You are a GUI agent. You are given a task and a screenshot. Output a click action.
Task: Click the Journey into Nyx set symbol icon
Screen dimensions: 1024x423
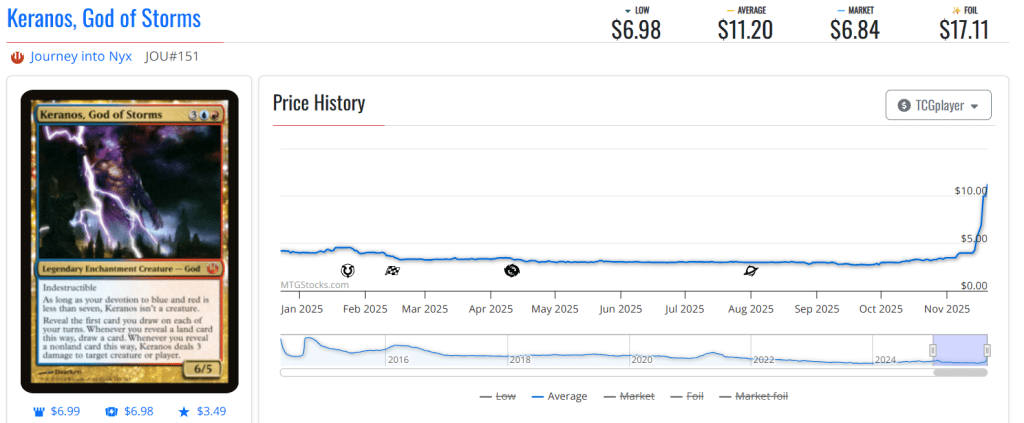pos(17,57)
